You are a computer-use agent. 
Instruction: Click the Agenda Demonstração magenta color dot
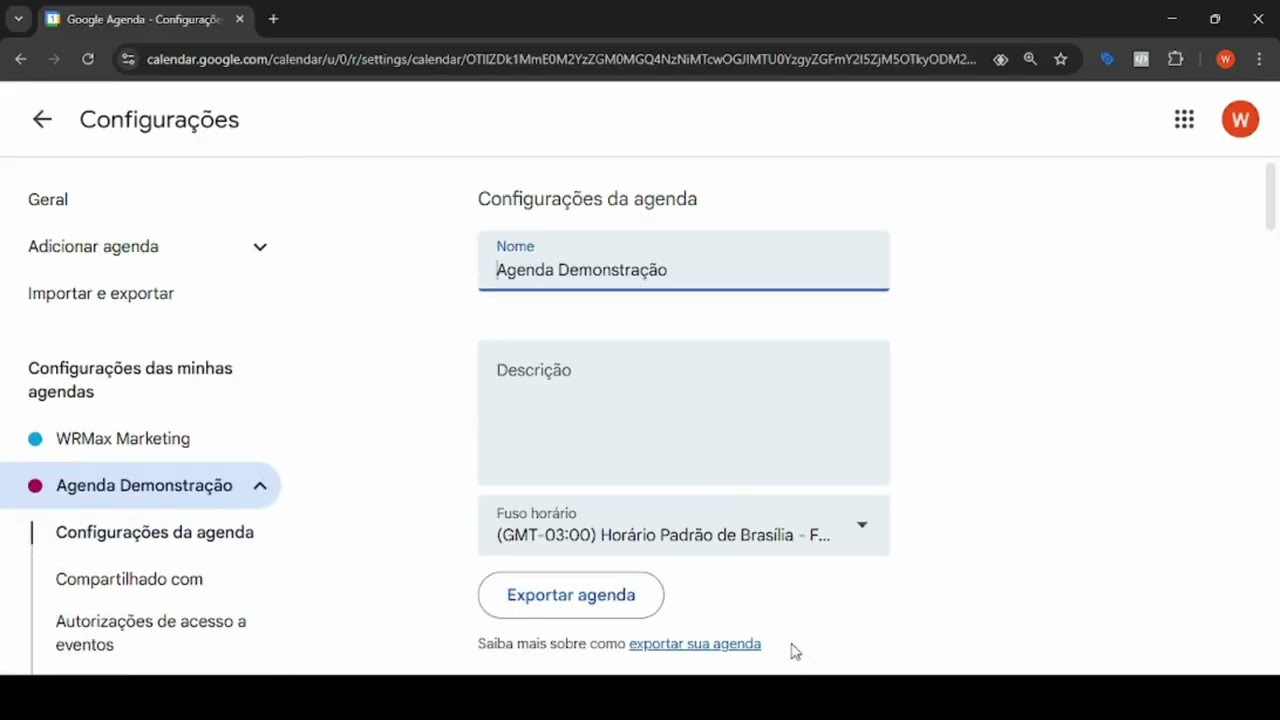pos(35,486)
